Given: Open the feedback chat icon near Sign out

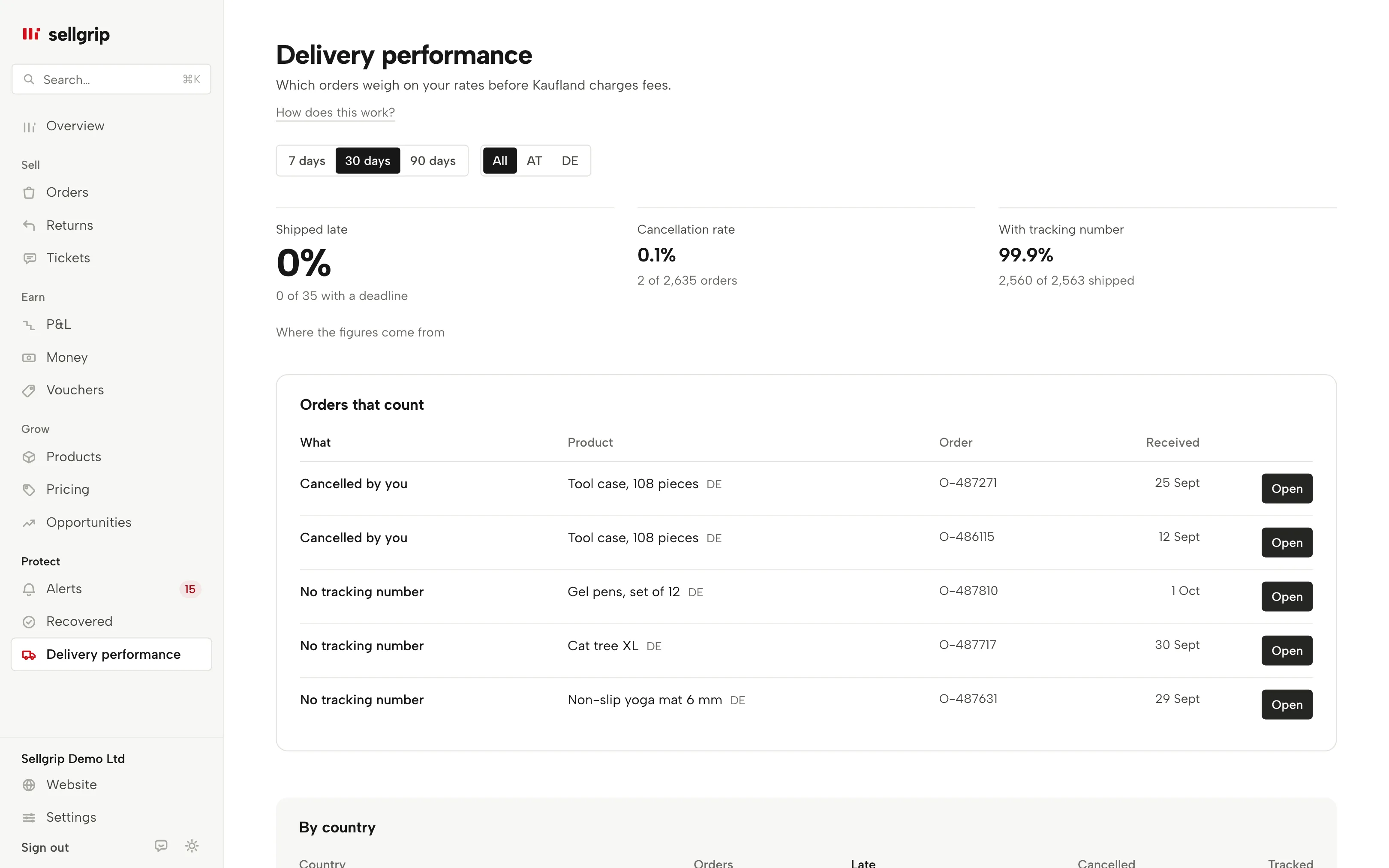Looking at the screenshot, I should 161,846.
